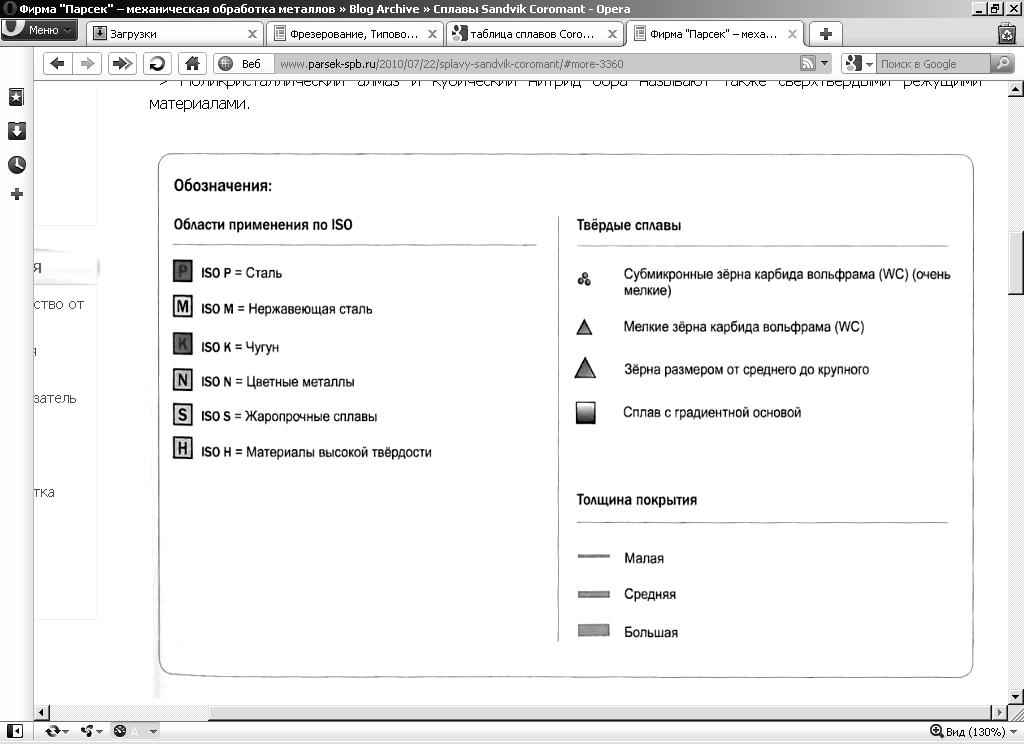Focus the address bar URL field
This screenshot has width=1024, height=744.
536,64
